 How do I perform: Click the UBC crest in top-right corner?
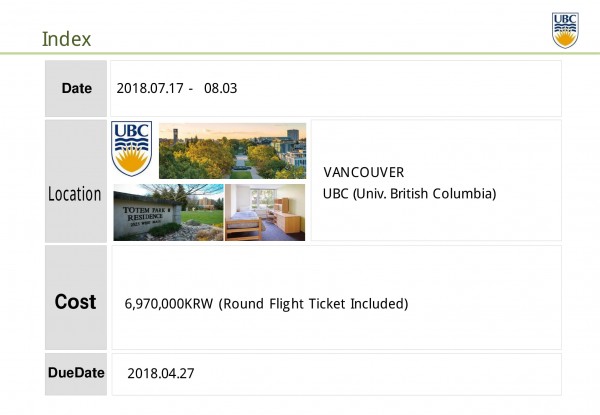pyautogui.click(x=565, y=30)
